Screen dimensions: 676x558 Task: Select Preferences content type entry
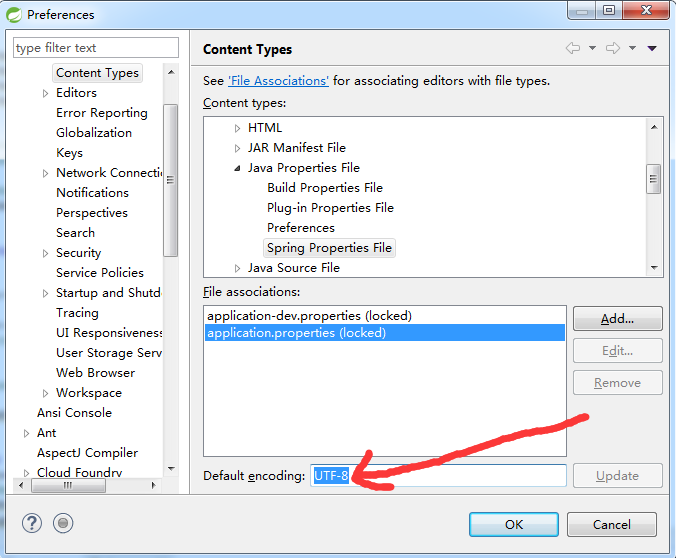pos(300,228)
